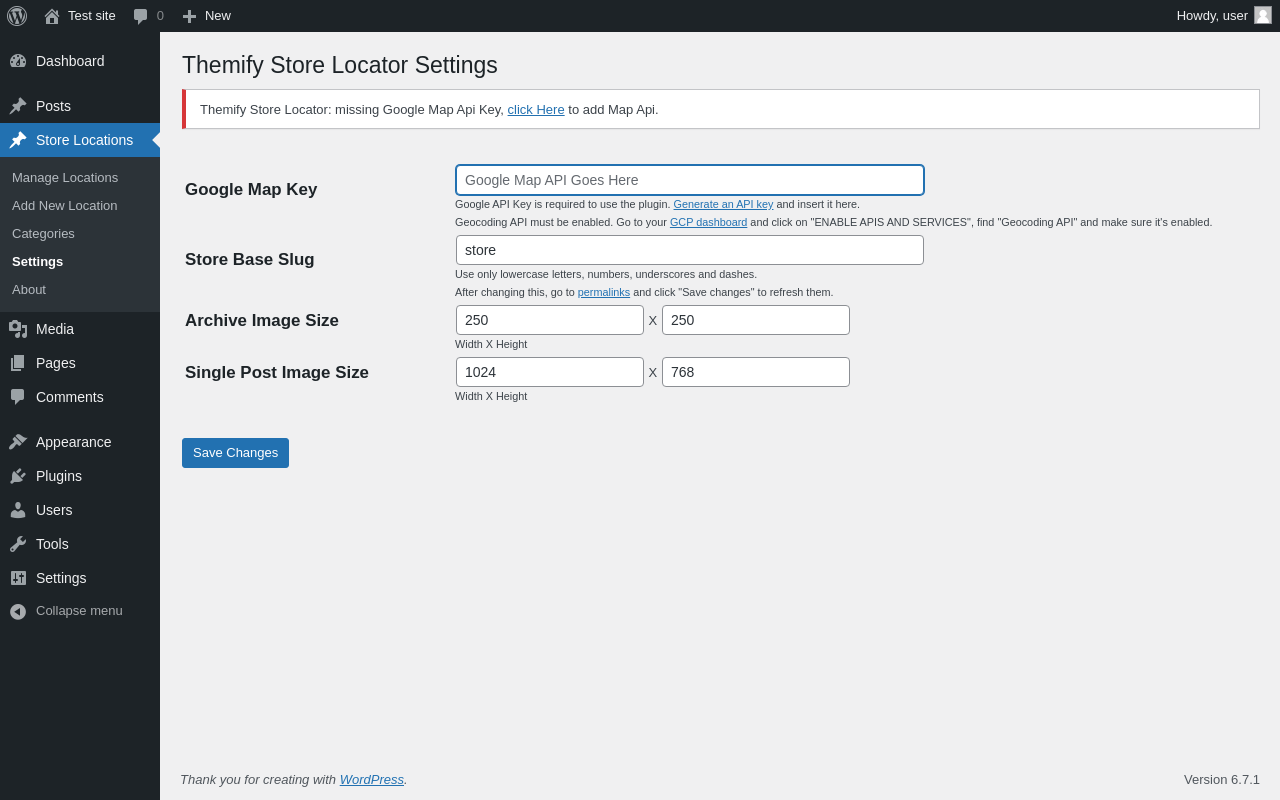The height and width of the screenshot is (800, 1280).
Task: Click the 'Single Post Image Size' label
Action: click(277, 372)
